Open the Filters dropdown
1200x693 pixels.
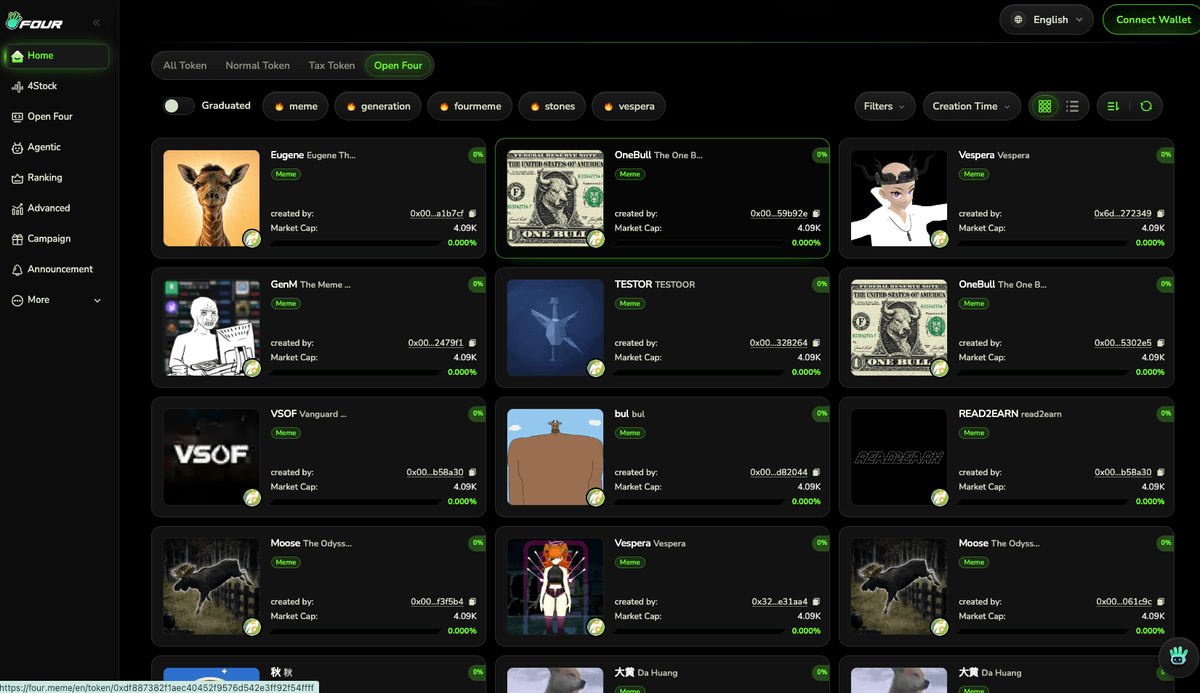(x=884, y=106)
